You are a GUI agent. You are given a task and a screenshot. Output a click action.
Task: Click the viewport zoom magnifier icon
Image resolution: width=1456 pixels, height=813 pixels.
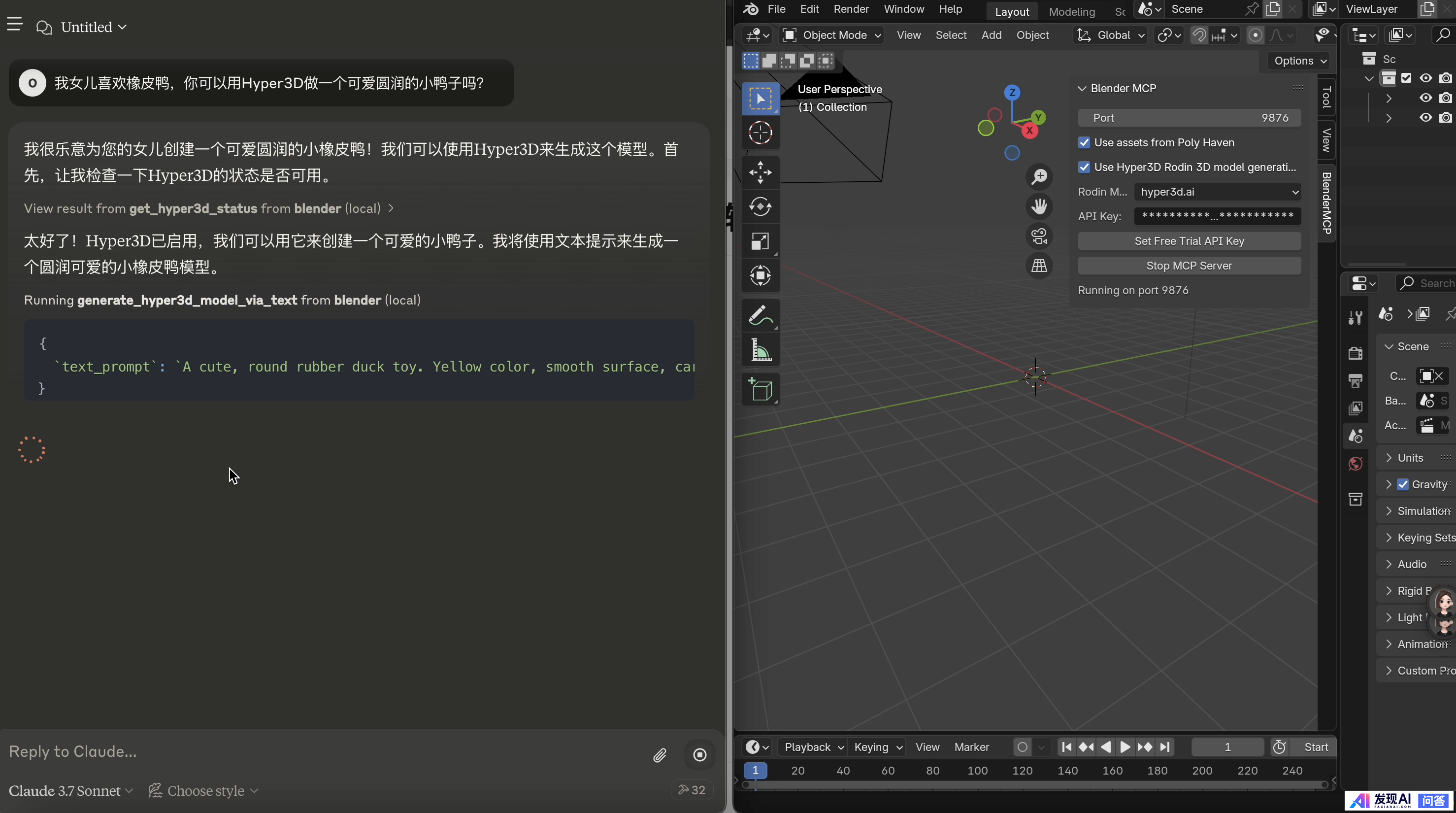(x=1039, y=177)
